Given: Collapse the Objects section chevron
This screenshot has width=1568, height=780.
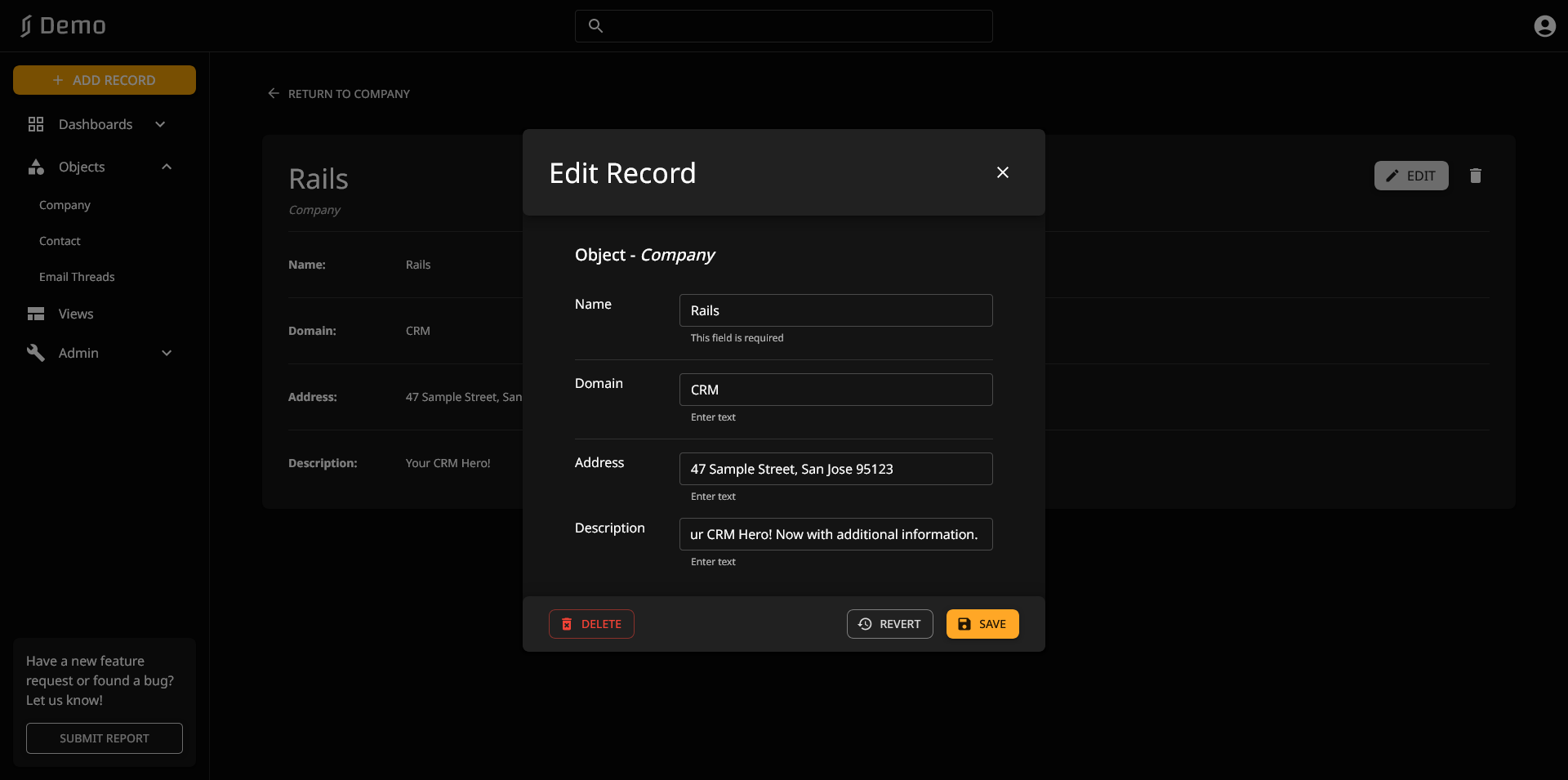Looking at the screenshot, I should 167,167.
